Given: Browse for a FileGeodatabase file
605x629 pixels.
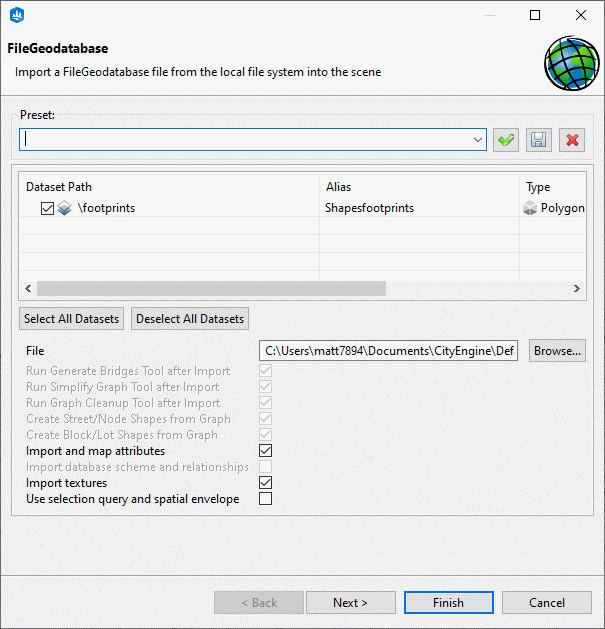Looking at the screenshot, I should coord(557,351).
